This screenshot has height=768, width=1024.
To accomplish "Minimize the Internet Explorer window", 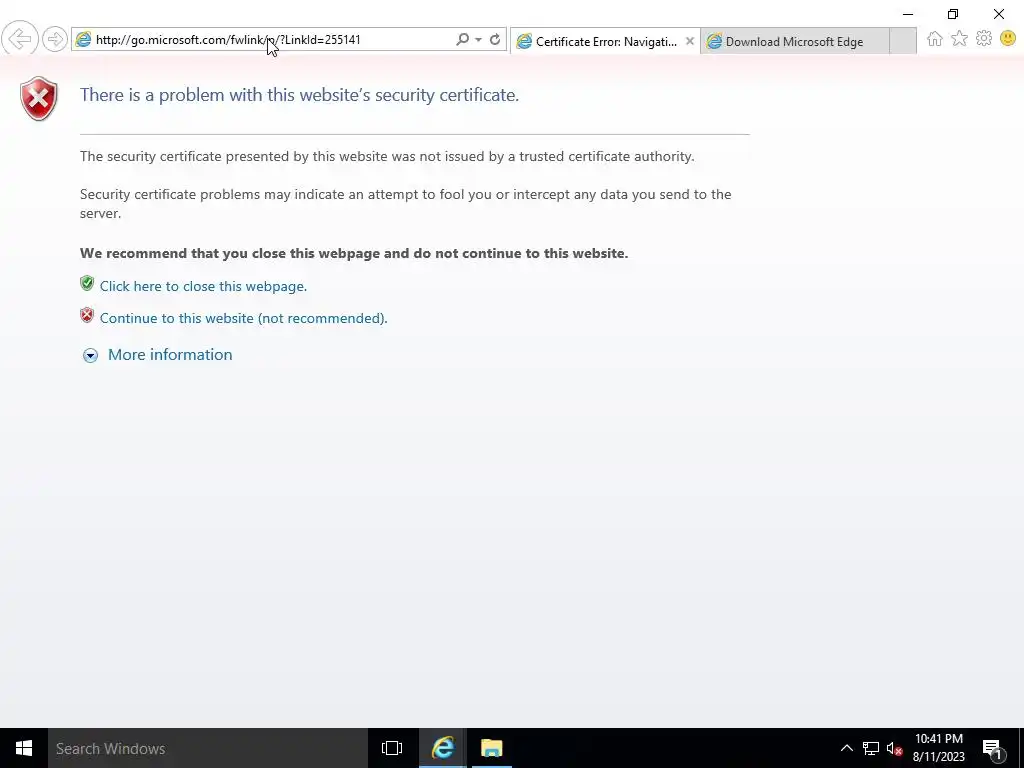I will click(x=908, y=14).
